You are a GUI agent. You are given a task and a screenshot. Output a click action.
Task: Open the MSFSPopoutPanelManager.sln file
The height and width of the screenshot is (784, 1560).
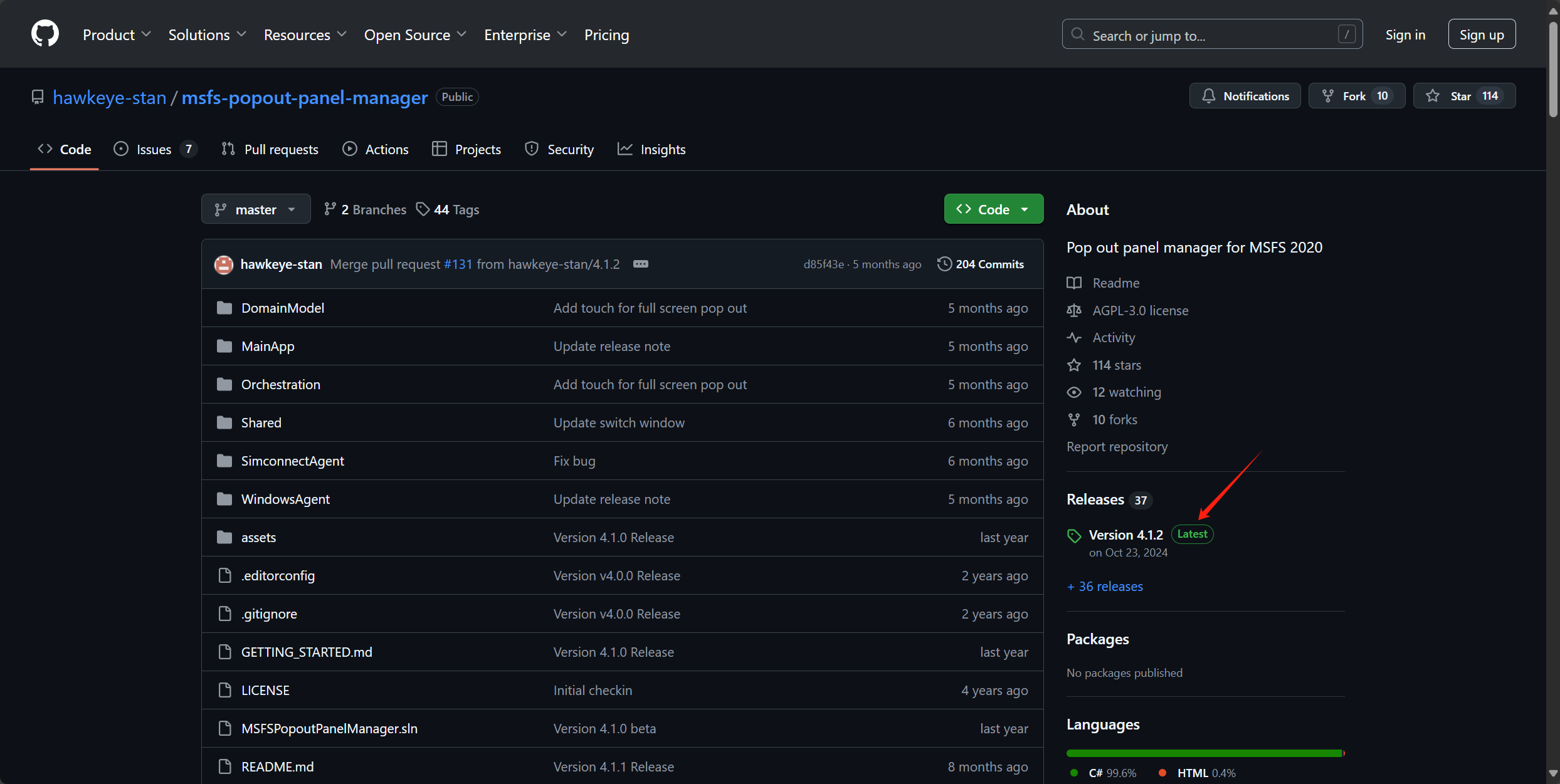point(329,728)
